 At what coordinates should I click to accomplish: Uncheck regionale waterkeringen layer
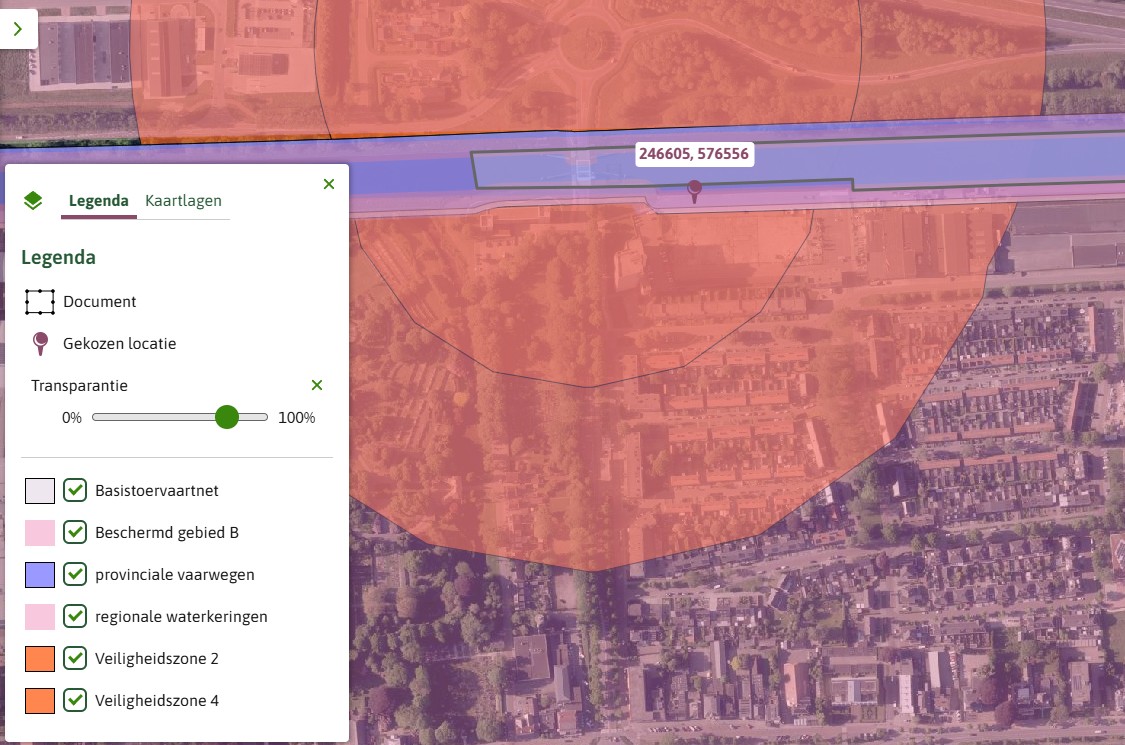click(x=75, y=617)
